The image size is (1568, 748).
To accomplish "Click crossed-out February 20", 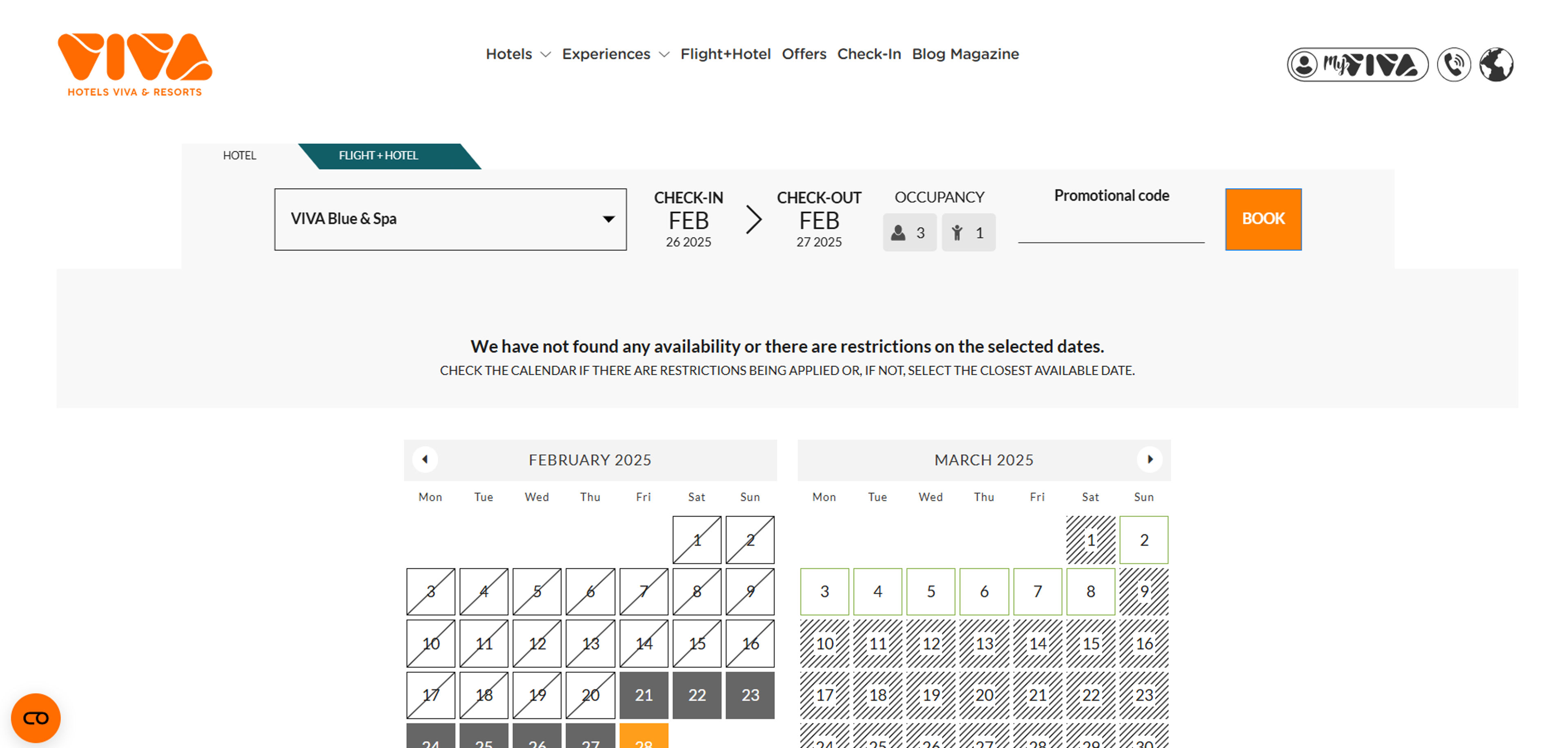I will [590, 695].
